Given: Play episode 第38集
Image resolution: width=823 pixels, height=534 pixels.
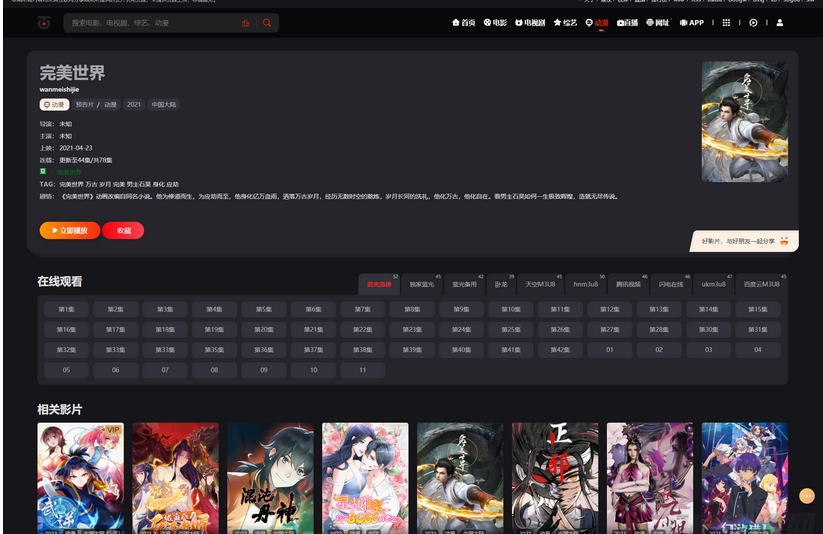Looking at the screenshot, I should [x=363, y=350].
